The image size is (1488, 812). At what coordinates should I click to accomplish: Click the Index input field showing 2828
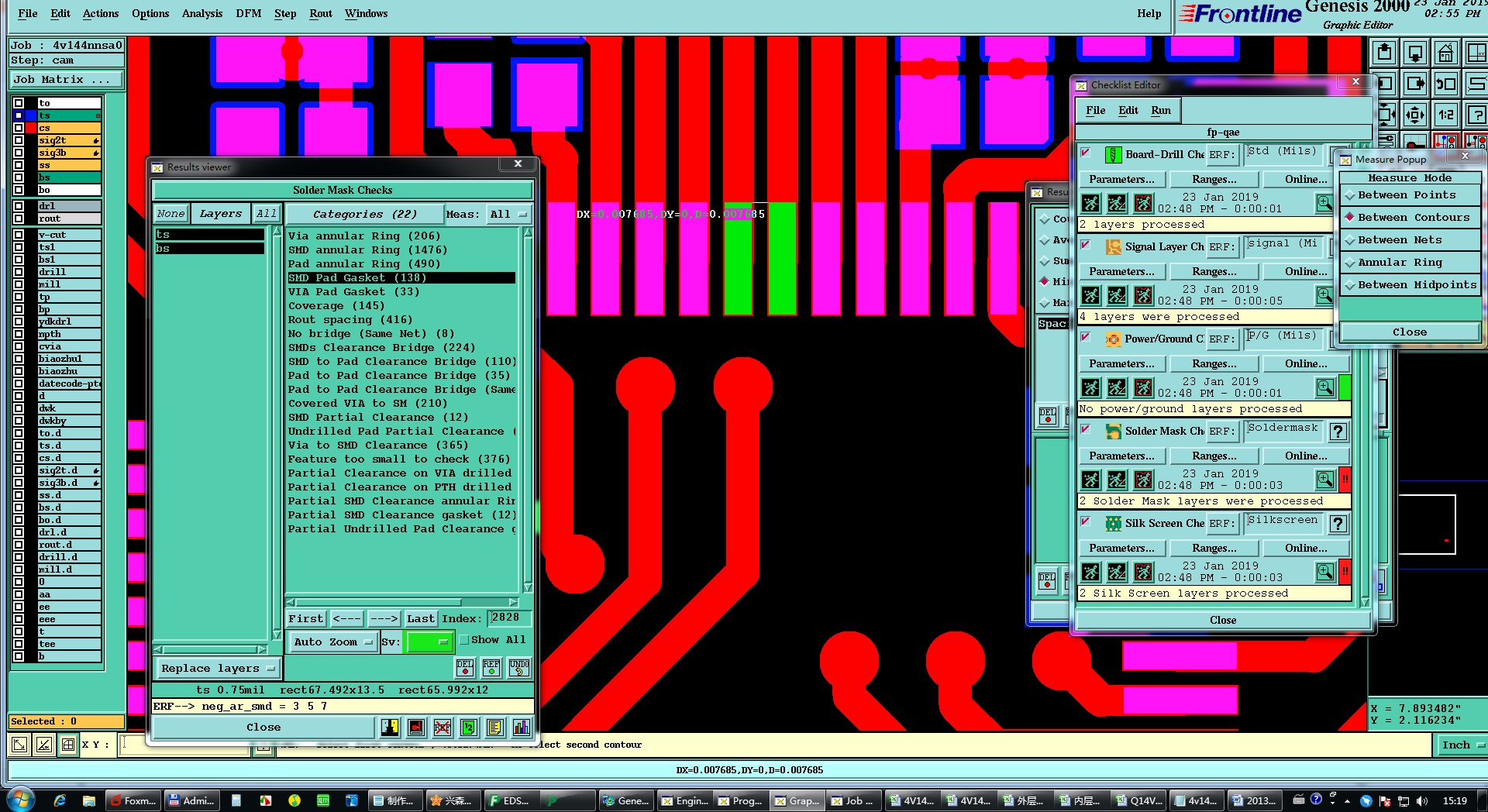509,618
